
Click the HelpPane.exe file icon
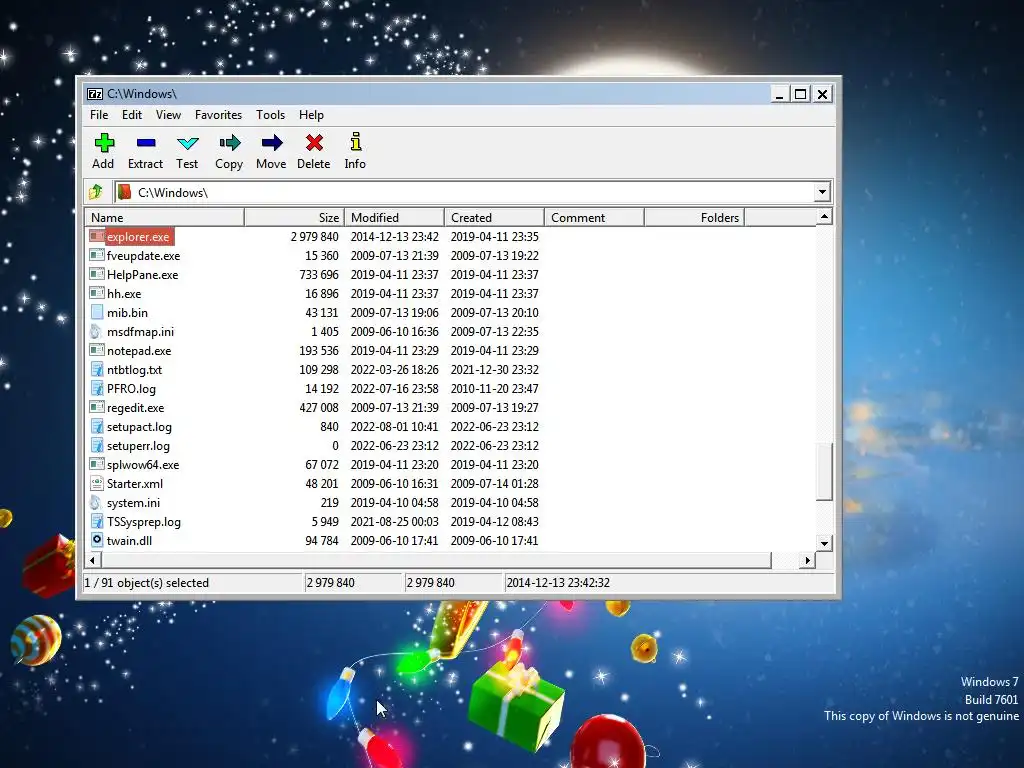click(x=97, y=274)
